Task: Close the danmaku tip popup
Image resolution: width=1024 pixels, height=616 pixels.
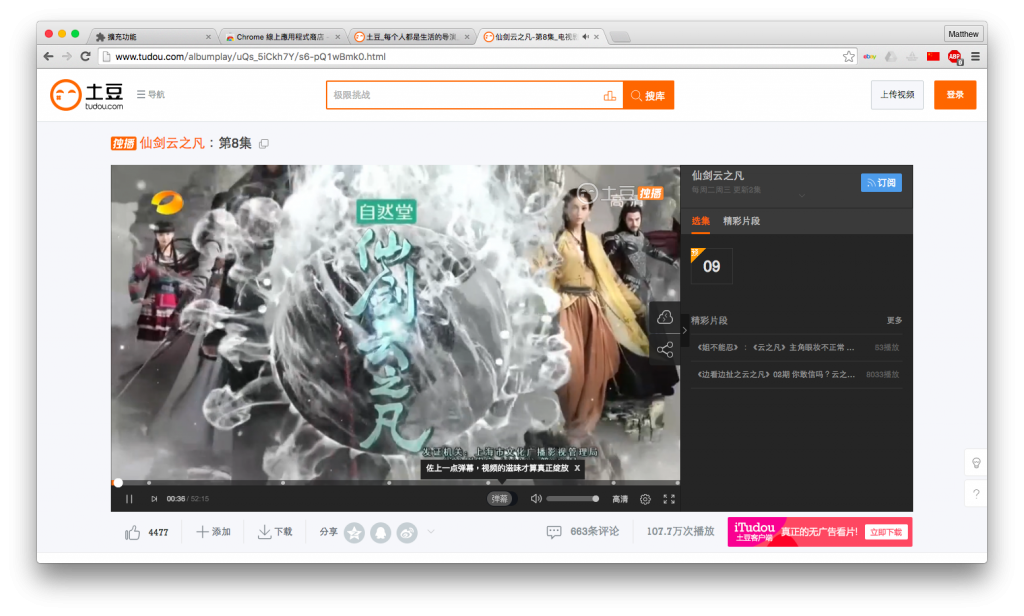Action: (577, 468)
